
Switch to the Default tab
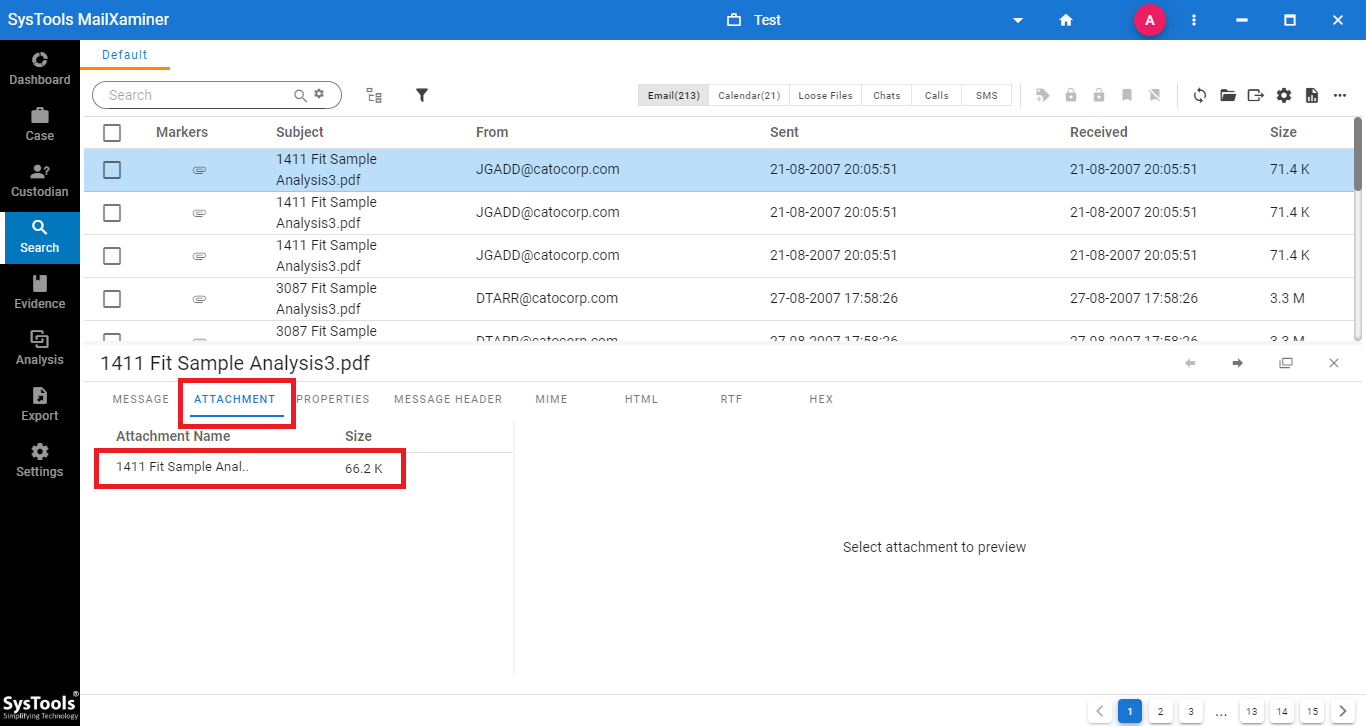125,55
